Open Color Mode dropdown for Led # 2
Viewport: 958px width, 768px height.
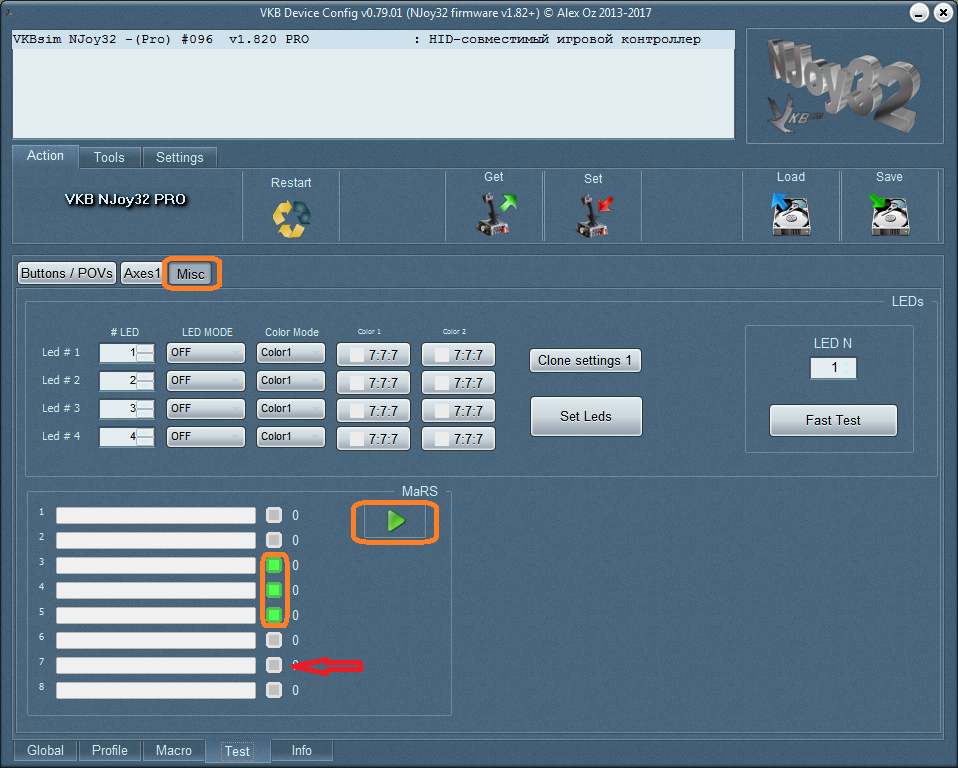290,381
